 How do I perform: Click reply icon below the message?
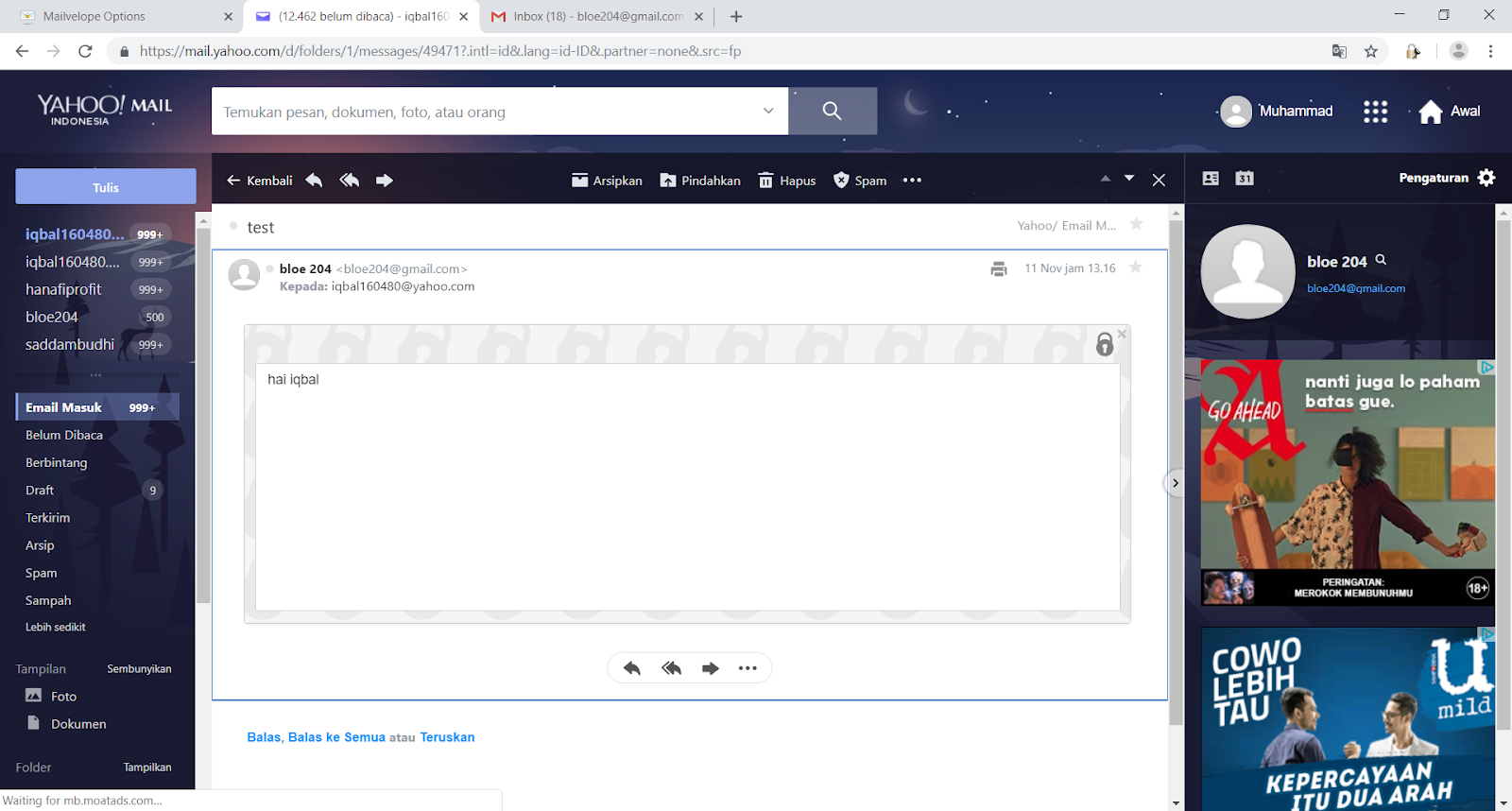click(632, 668)
